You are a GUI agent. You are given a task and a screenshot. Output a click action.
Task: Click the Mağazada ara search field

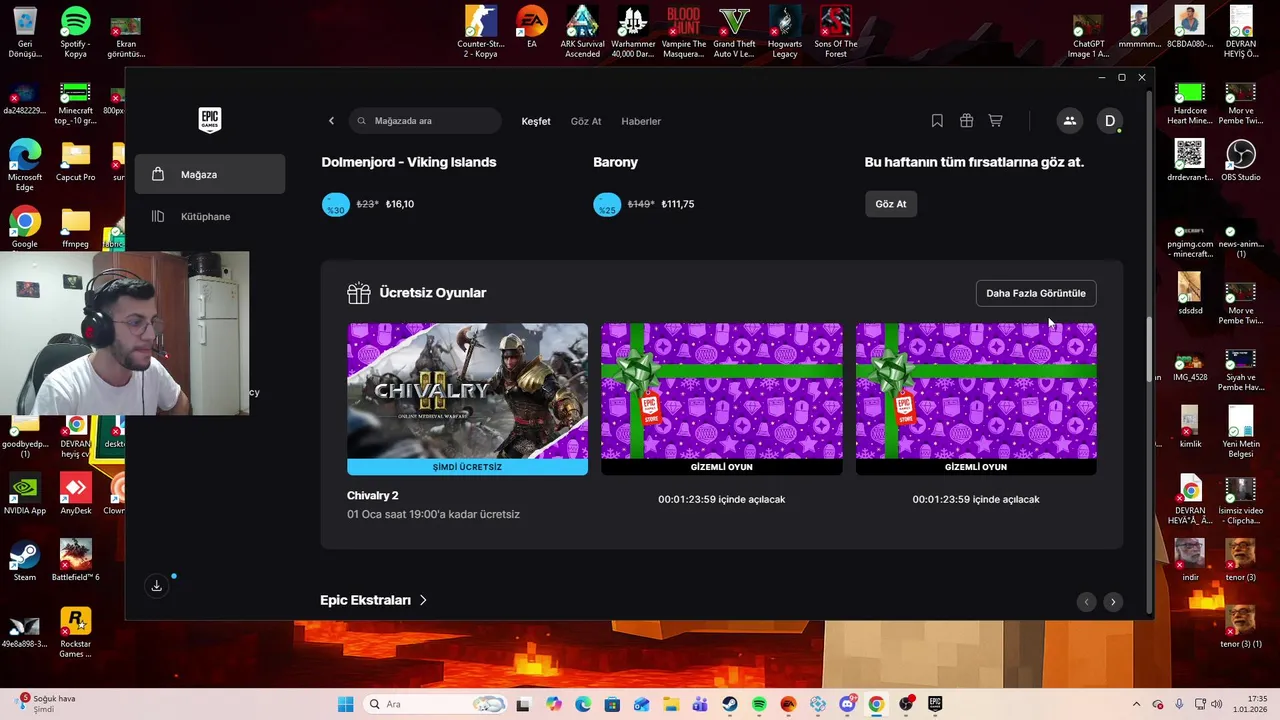pyautogui.click(x=426, y=121)
